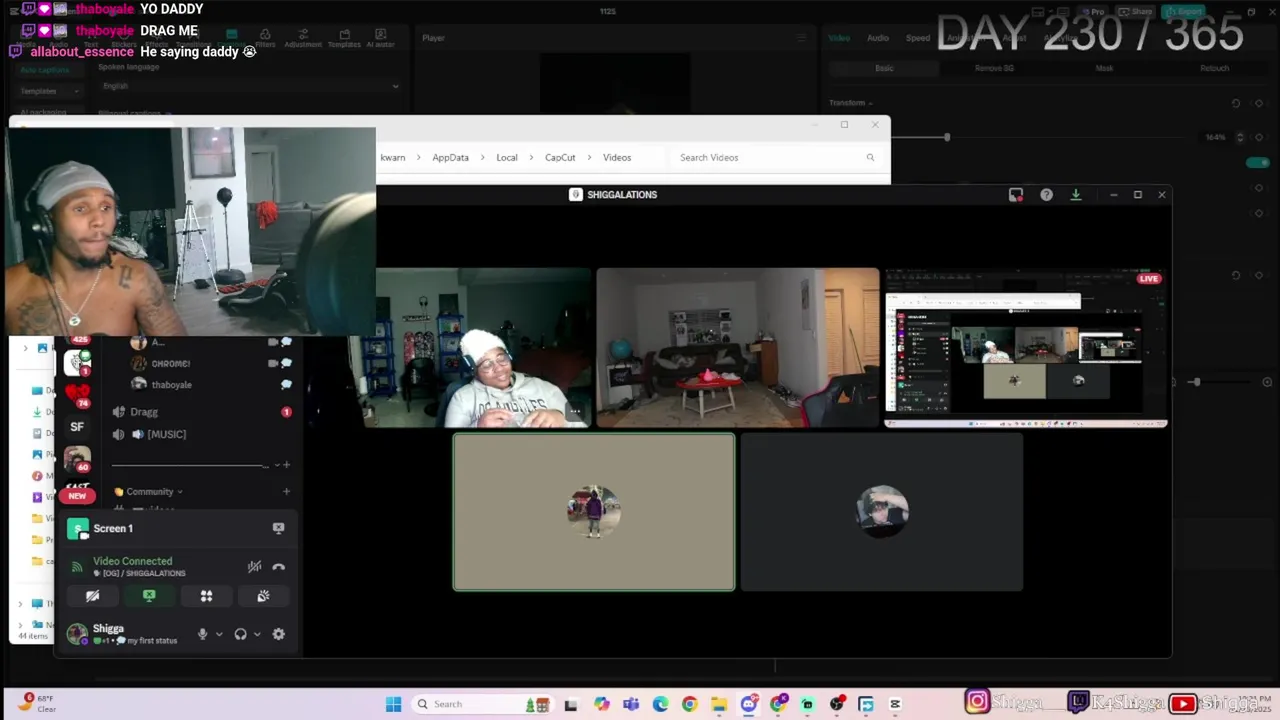Navigate to kwarn in Explorer breadcrumb
This screenshot has width=1280, height=720.
click(x=393, y=157)
